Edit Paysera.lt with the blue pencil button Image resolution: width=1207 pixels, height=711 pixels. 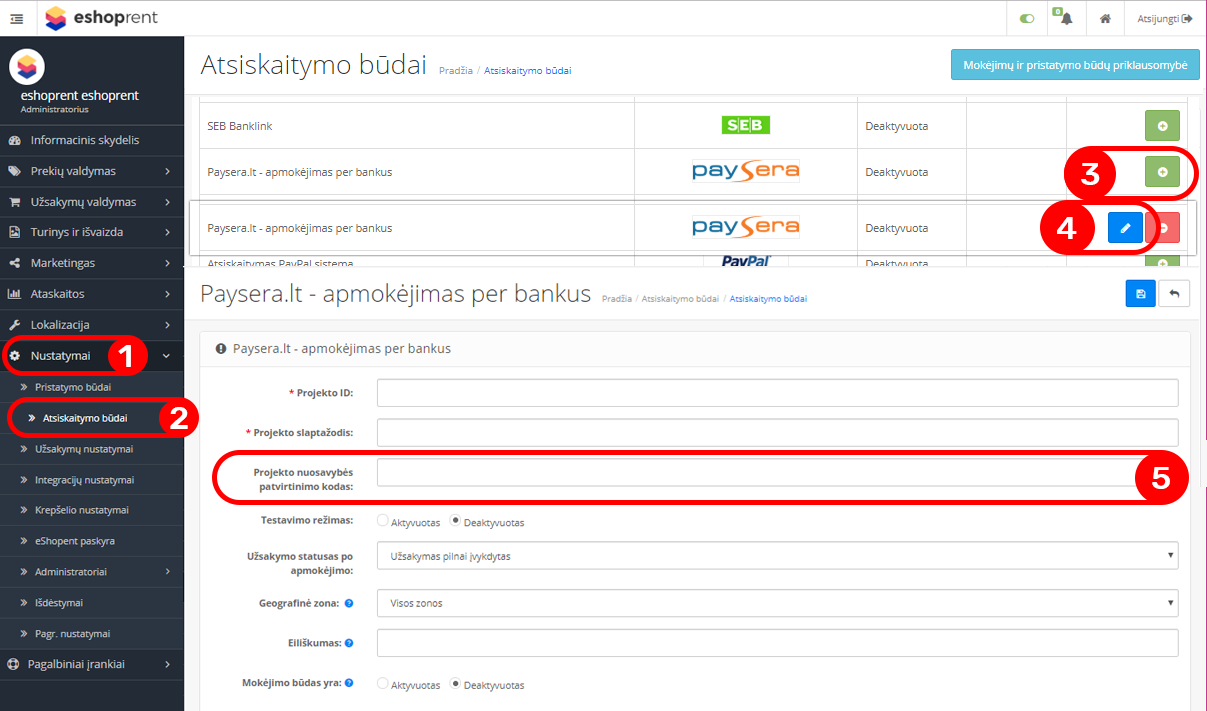[x=1125, y=228]
